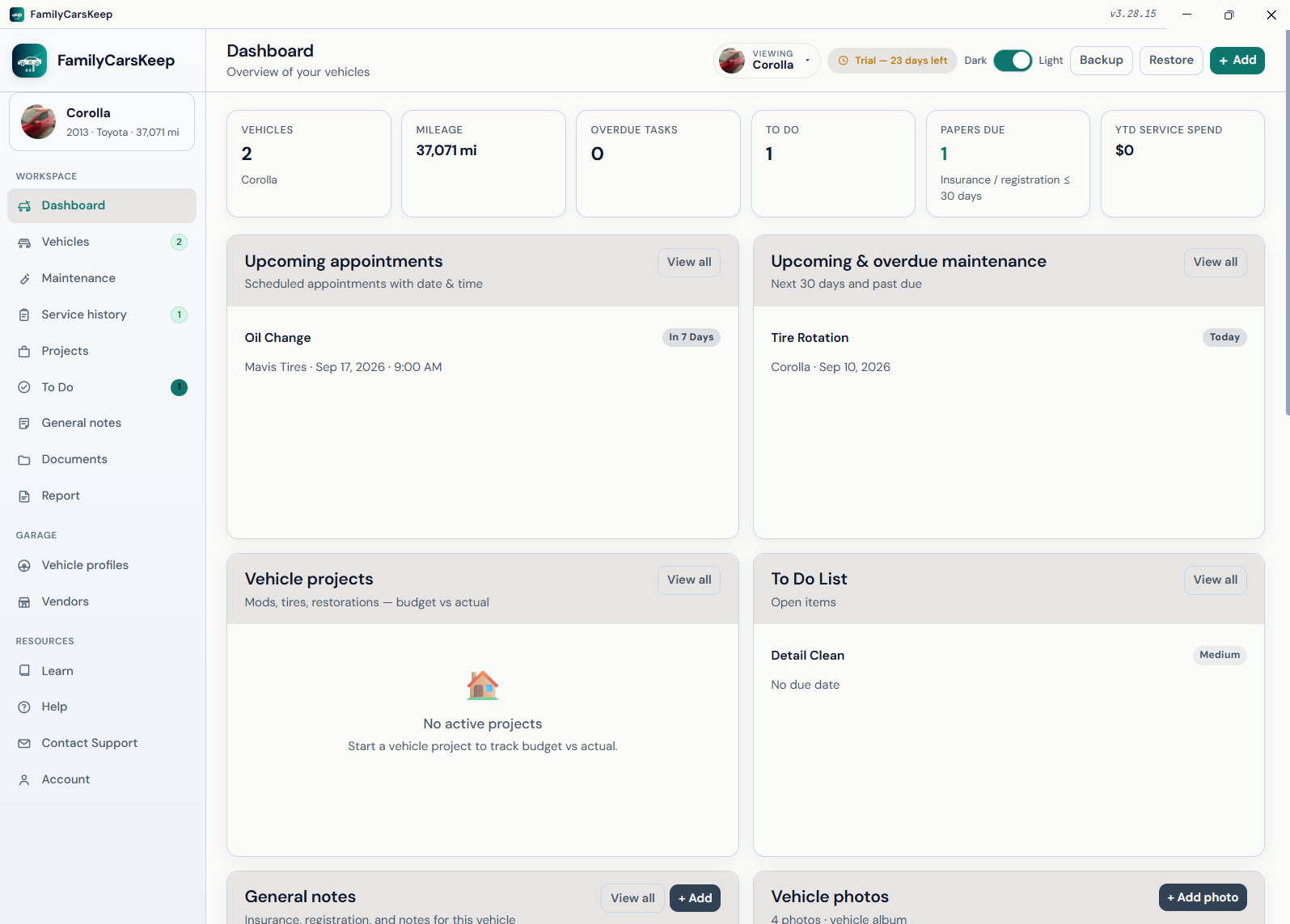Viewport: 1290px width, 924px height.
Task: Click the FamilyCarsKeep logo icon
Action: click(30, 61)
